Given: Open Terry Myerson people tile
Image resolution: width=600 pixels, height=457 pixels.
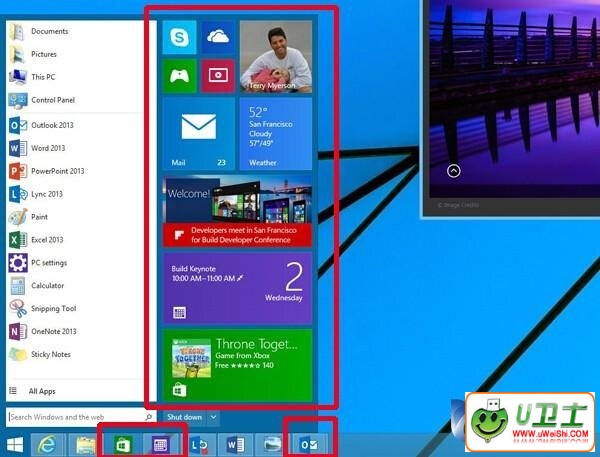Looking at the screenshot, I should pos(276,57).
